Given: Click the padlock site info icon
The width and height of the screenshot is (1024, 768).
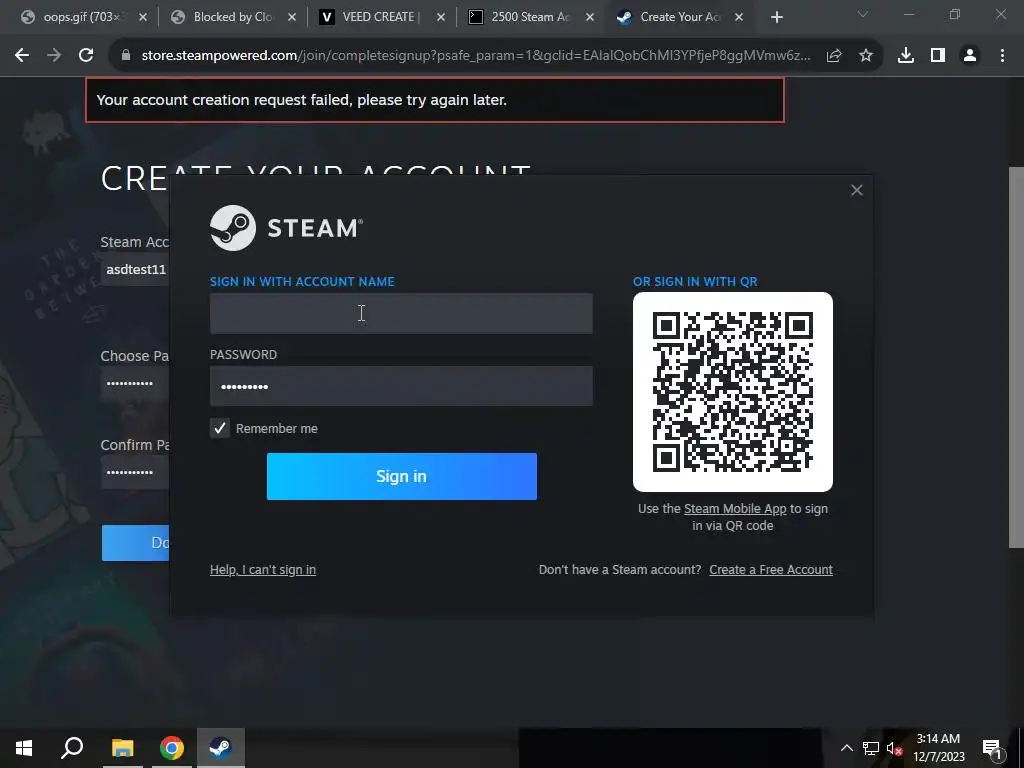Looking at the screenshot, I should click(126, 56).
